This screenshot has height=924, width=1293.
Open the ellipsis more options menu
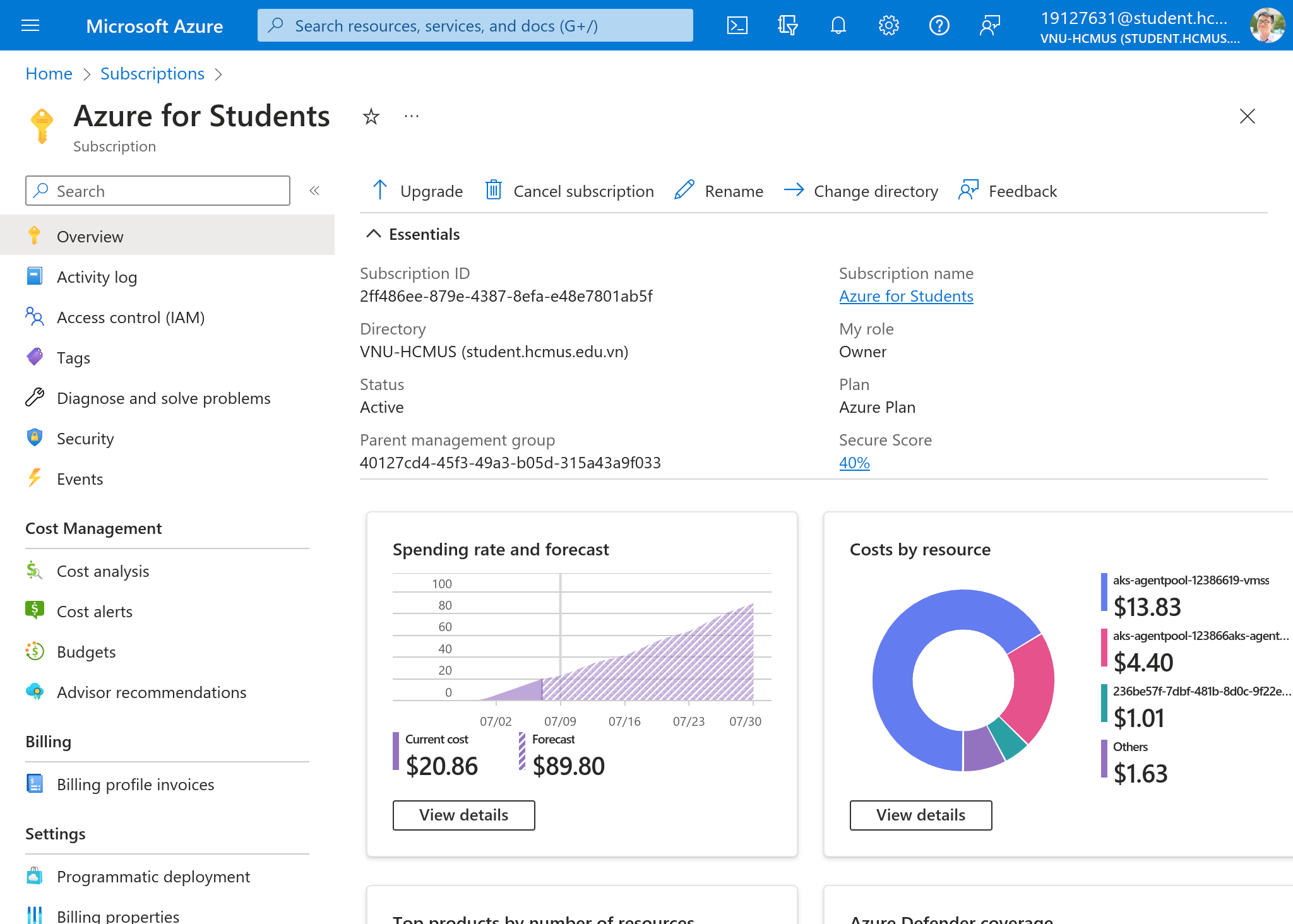pos(412,116)
